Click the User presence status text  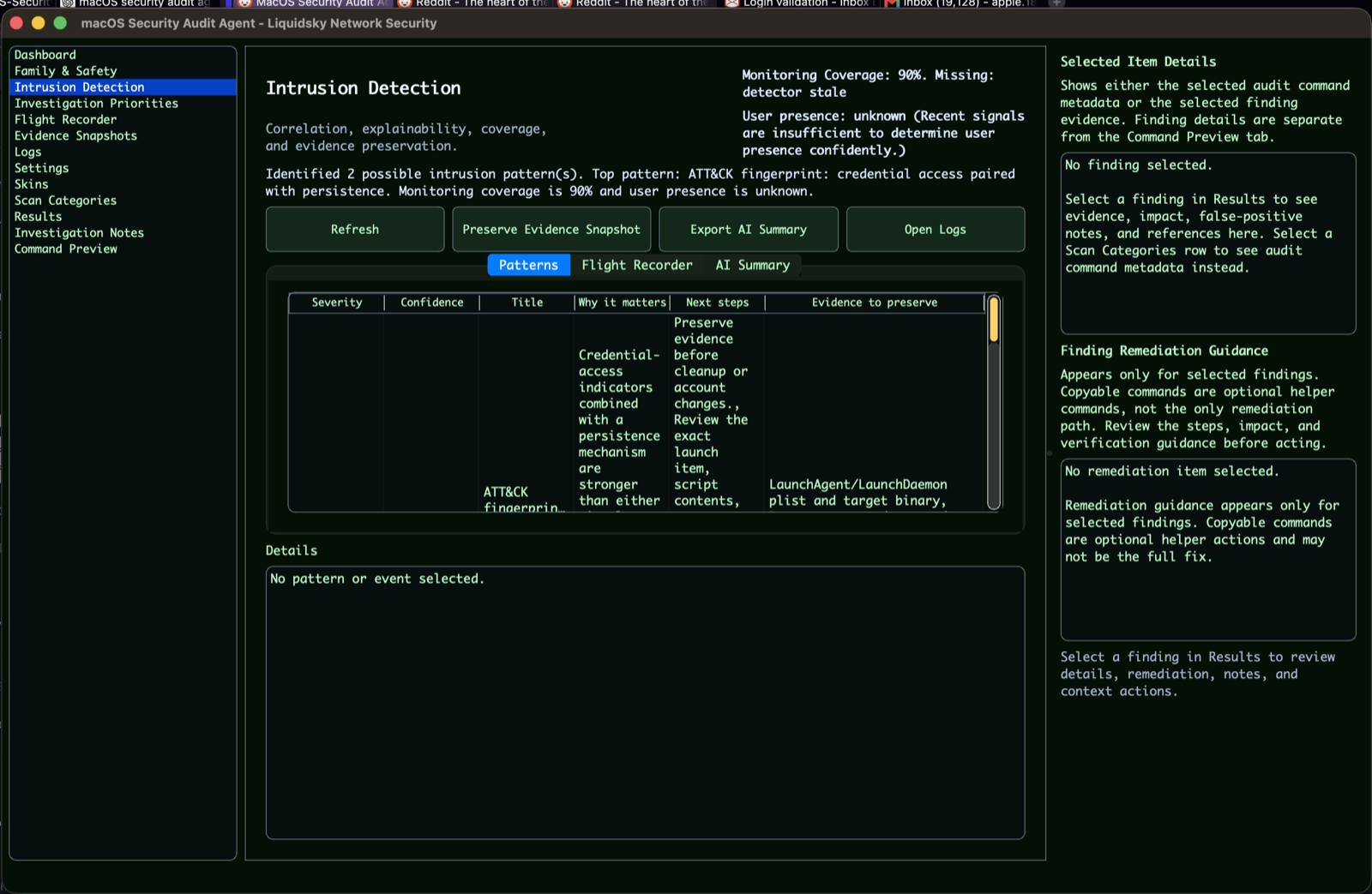883,133
